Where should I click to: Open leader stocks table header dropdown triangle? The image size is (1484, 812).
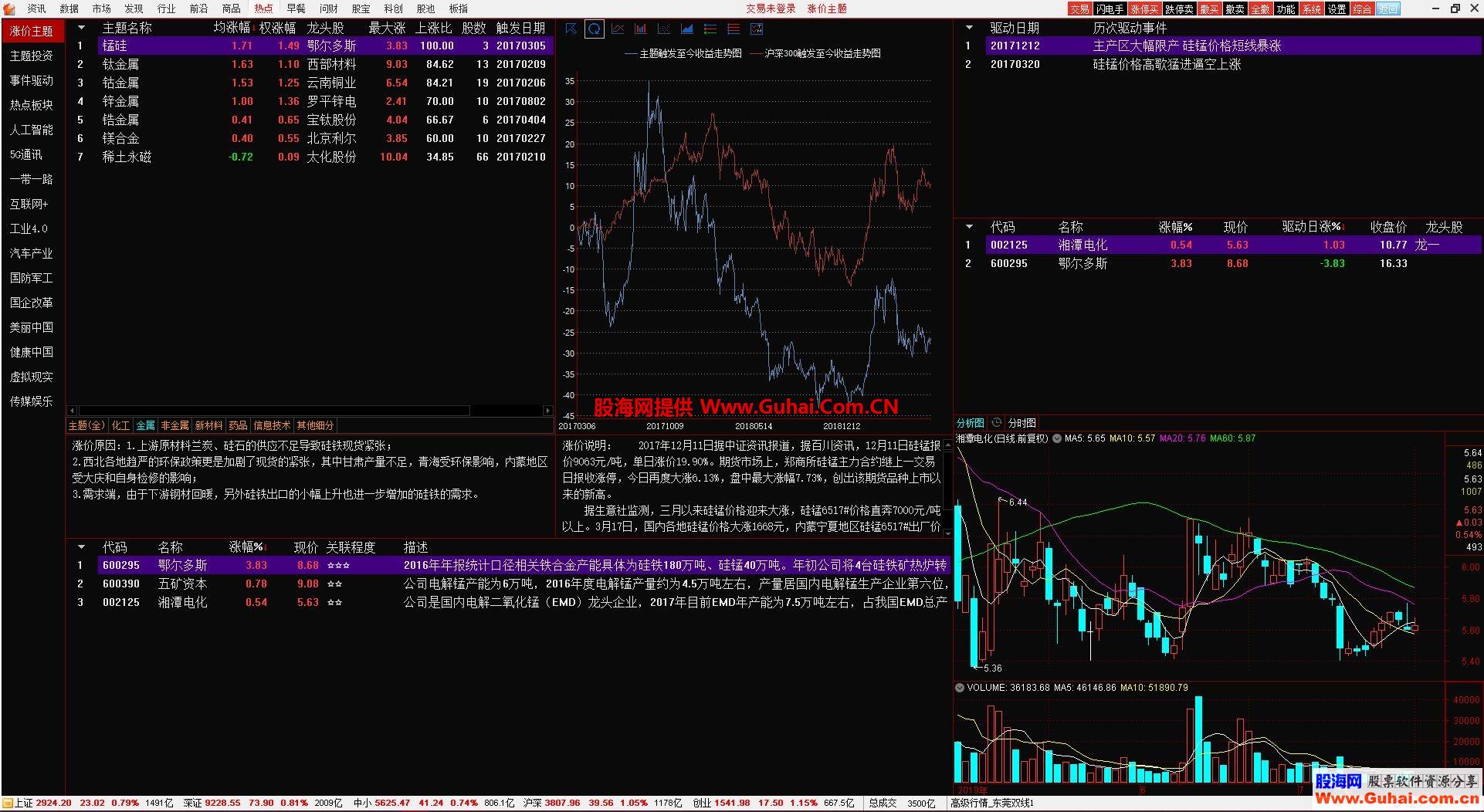(x=969, y=227)
